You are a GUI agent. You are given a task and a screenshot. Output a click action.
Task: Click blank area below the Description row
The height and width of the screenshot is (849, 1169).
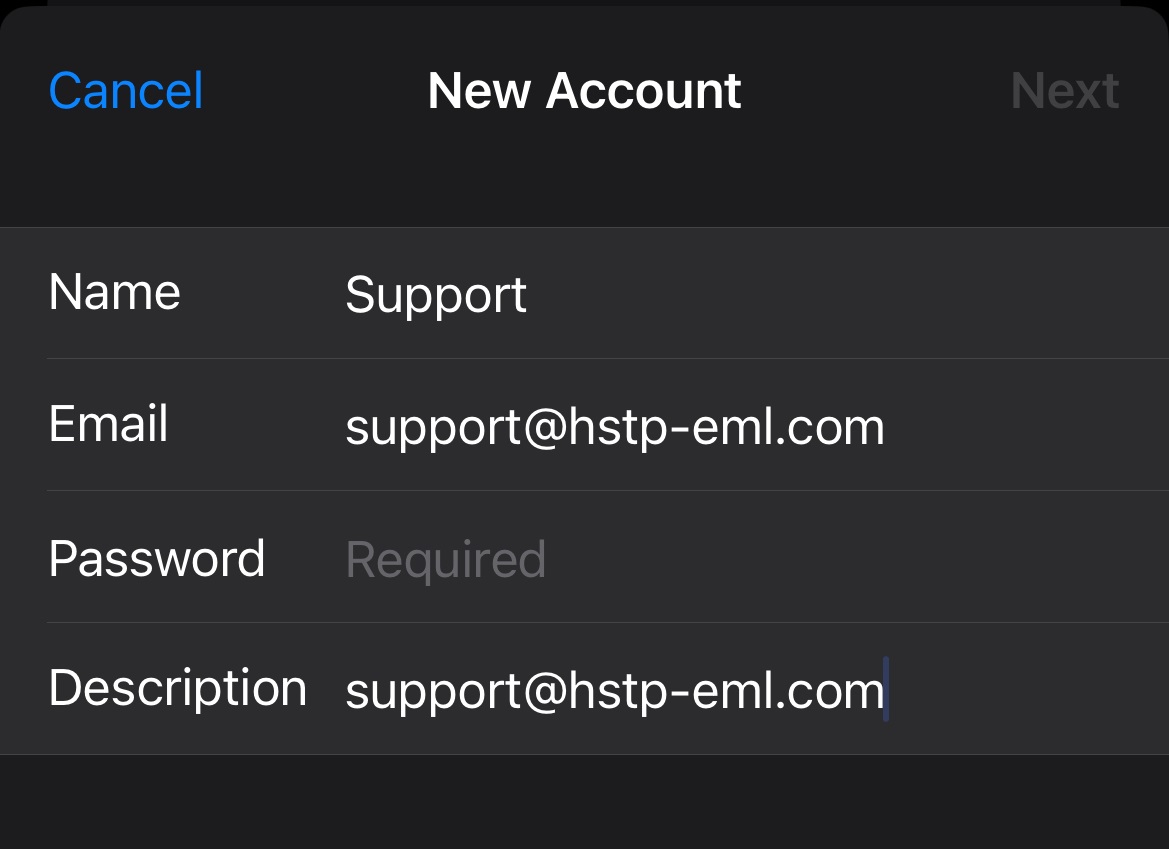(x=584, y=802)
